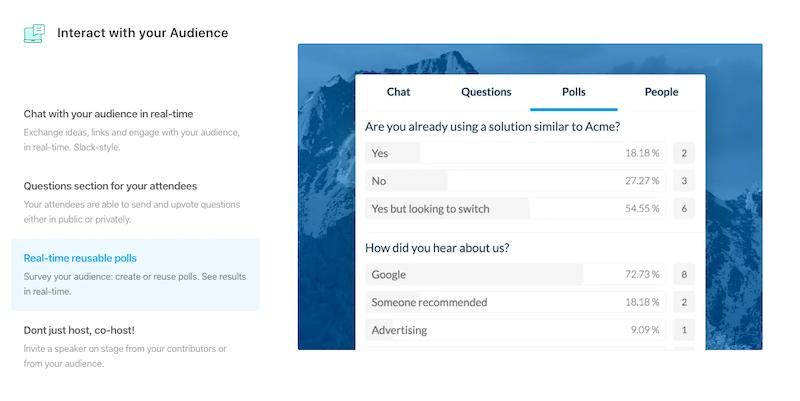Screen dimensions: 800x401
Task: Click the chat icon beside the heading
Action: (x=34, y=34)
